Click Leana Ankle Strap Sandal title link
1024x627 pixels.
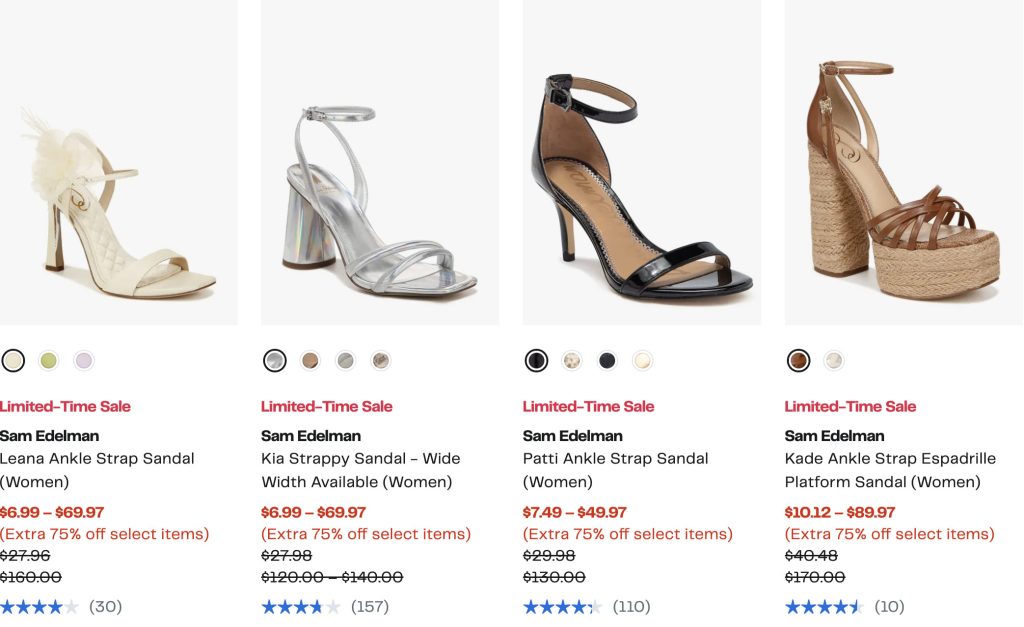pyautogui.click(x=97, y=459)
